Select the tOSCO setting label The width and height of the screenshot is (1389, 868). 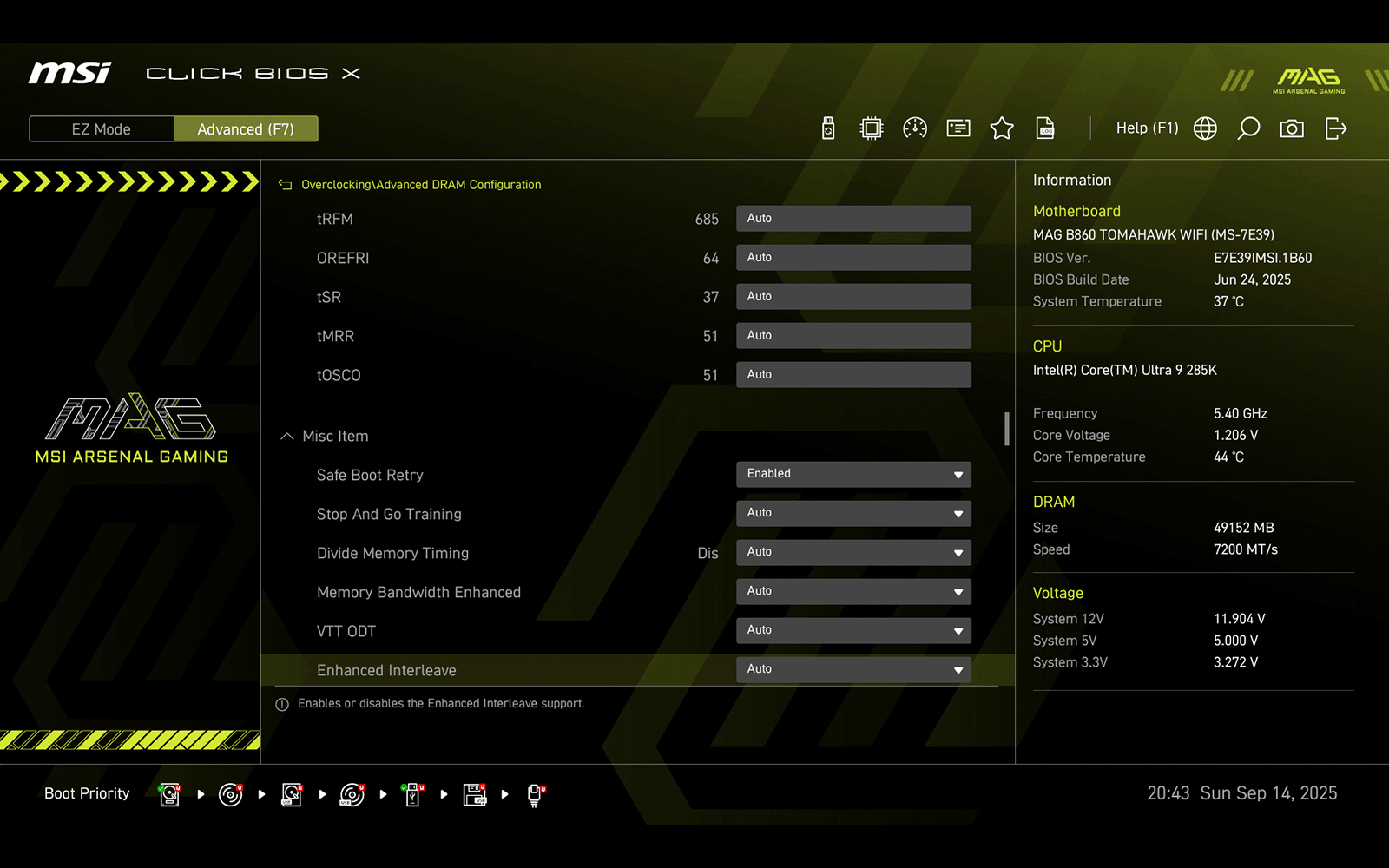point(339,375)
